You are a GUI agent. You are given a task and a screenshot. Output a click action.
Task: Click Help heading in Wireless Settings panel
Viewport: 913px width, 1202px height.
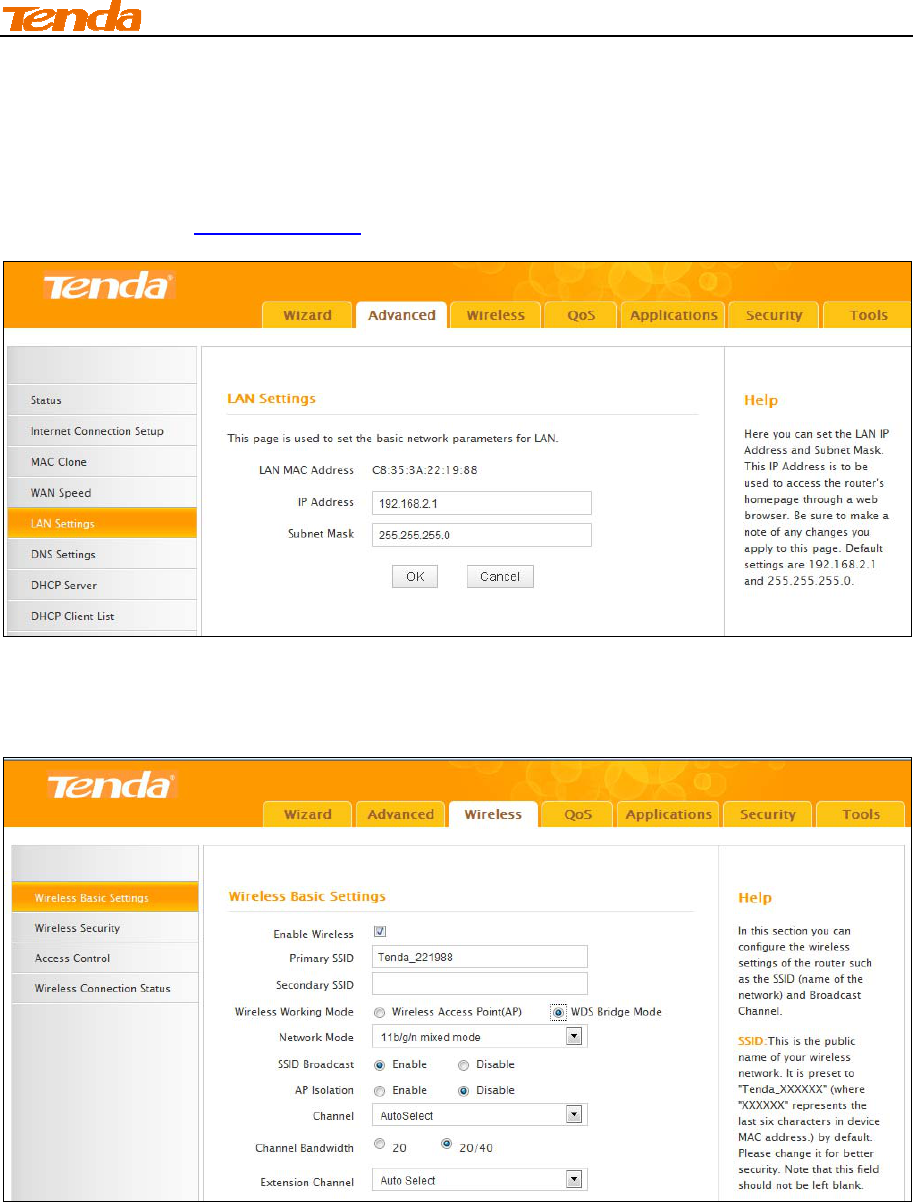coord(755,898)
